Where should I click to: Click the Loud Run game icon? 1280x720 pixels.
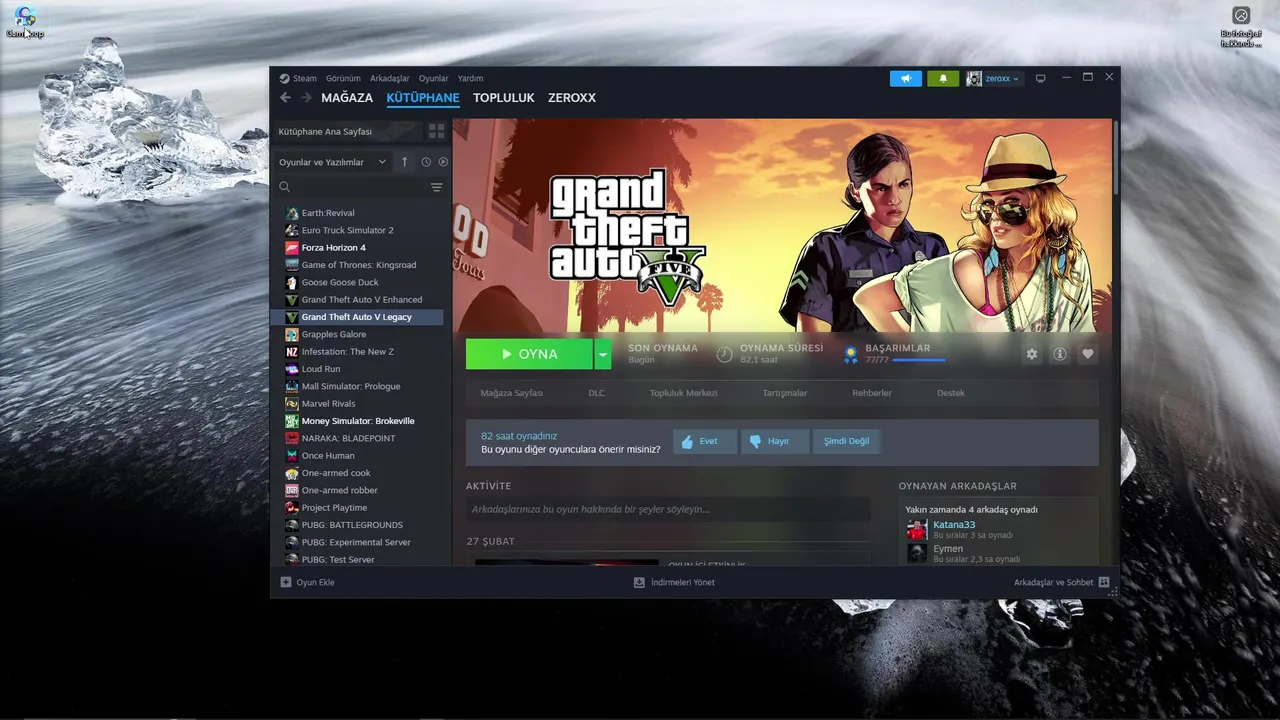(292, 369)
